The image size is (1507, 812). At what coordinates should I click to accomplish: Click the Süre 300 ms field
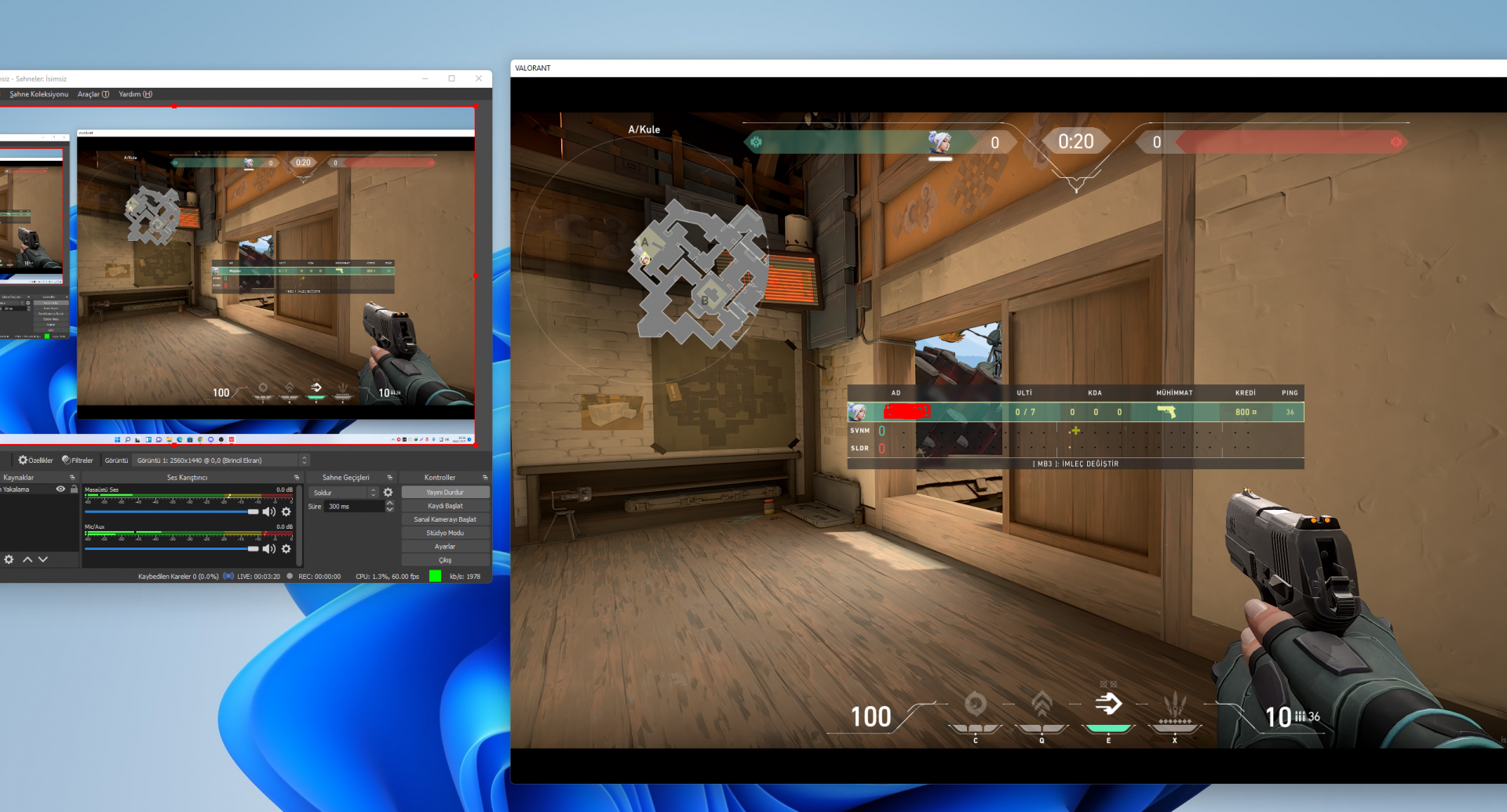[354, 507]
